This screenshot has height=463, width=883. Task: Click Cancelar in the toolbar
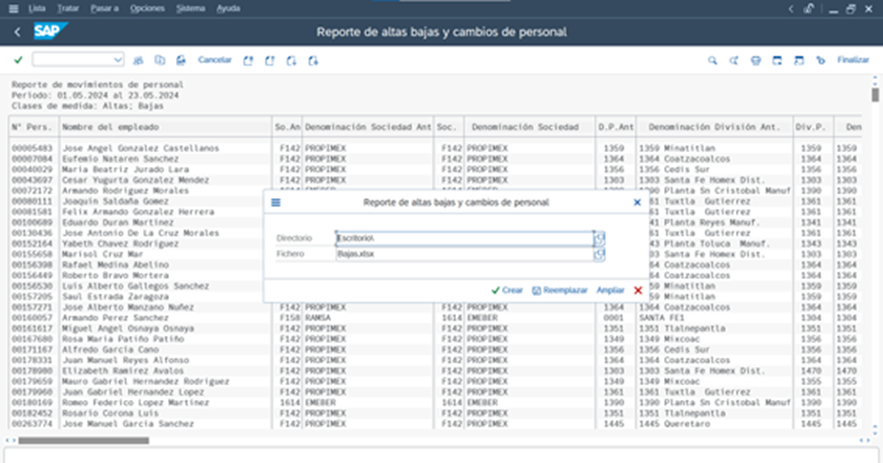point(214,60)
